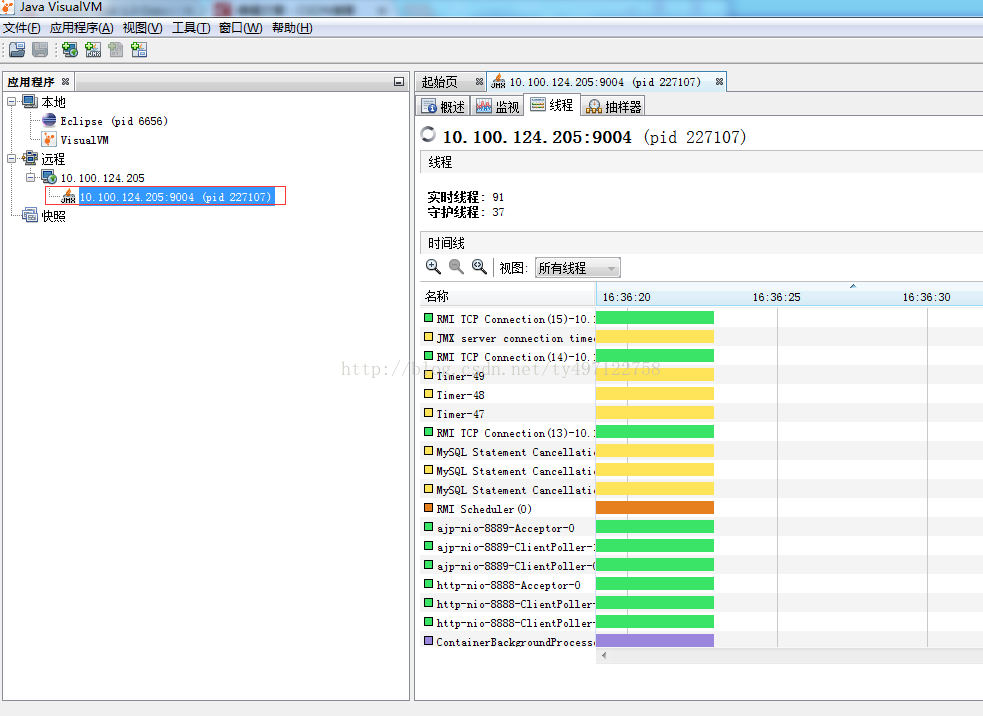Click the purple ContainerBackgroundProcessor timeline bar
This screenshot has width=983, height=716.
coord(654,640)
